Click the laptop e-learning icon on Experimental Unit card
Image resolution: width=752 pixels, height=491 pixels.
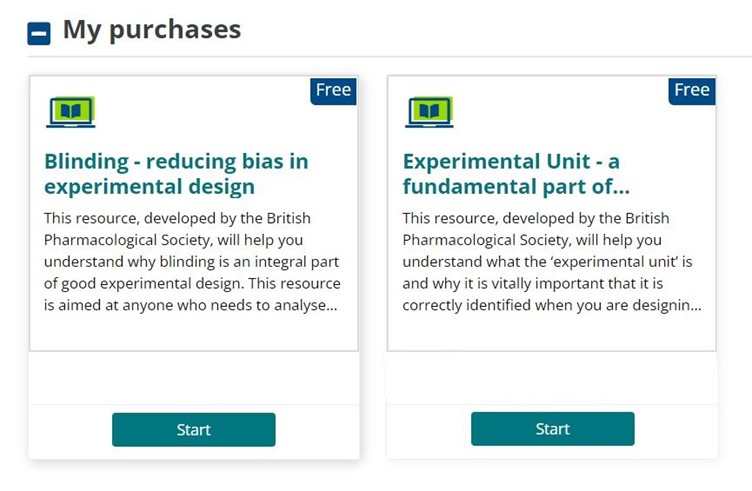(x=429, y=112)
